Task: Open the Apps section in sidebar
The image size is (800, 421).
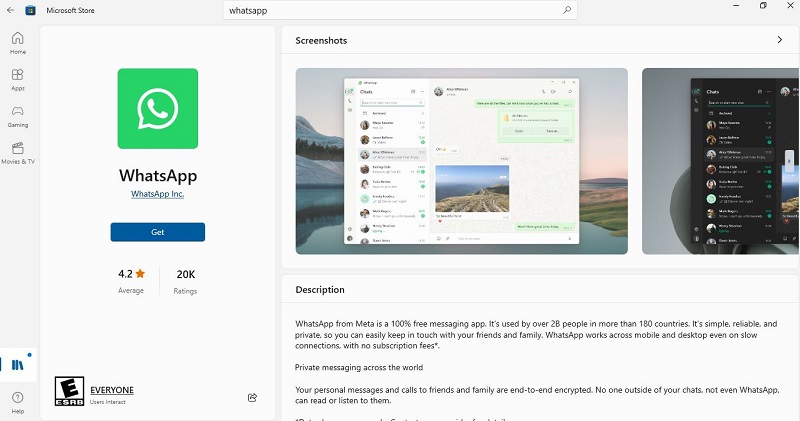Action: coord(18,80)
